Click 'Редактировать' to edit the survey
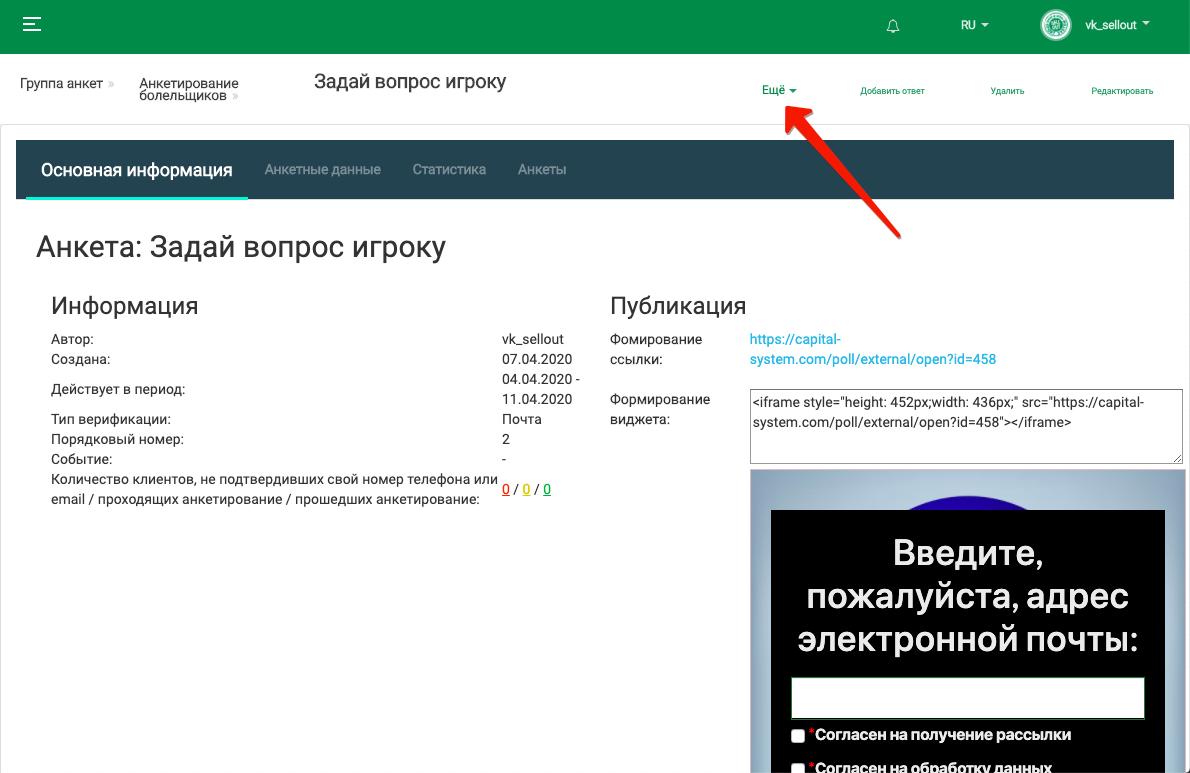Viewport: 1190px width, 773px height. pyautogui.click(x=1122, y=91)
